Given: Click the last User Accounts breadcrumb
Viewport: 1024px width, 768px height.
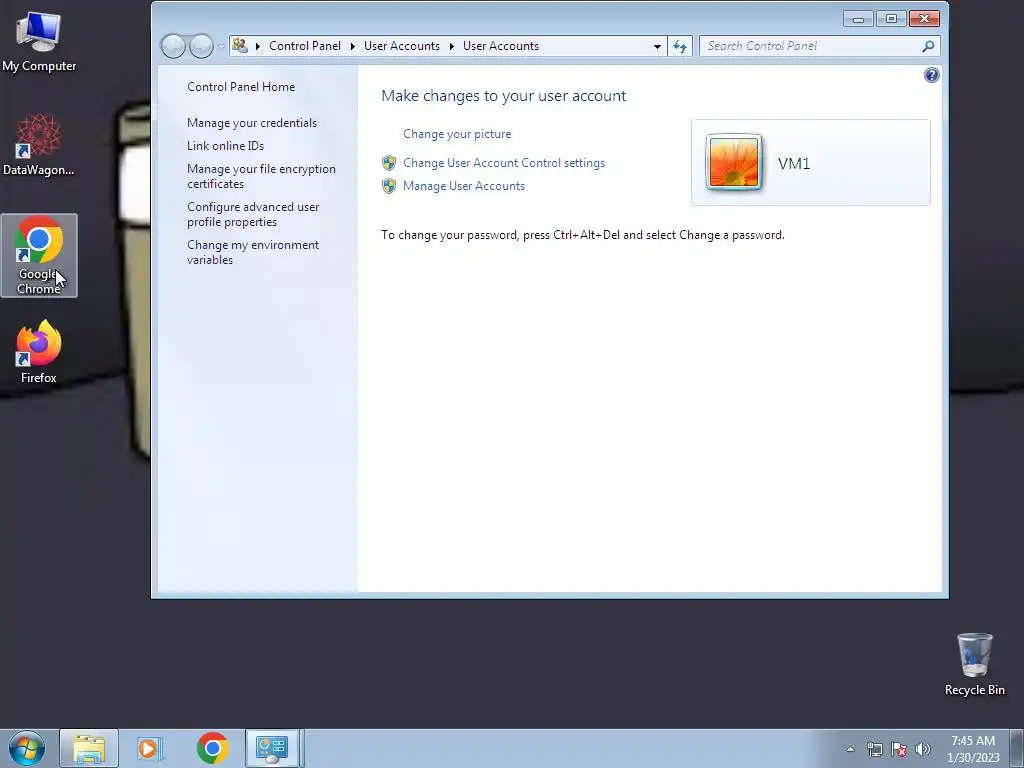Looking at the screenshot, I should tap(501, 46).
